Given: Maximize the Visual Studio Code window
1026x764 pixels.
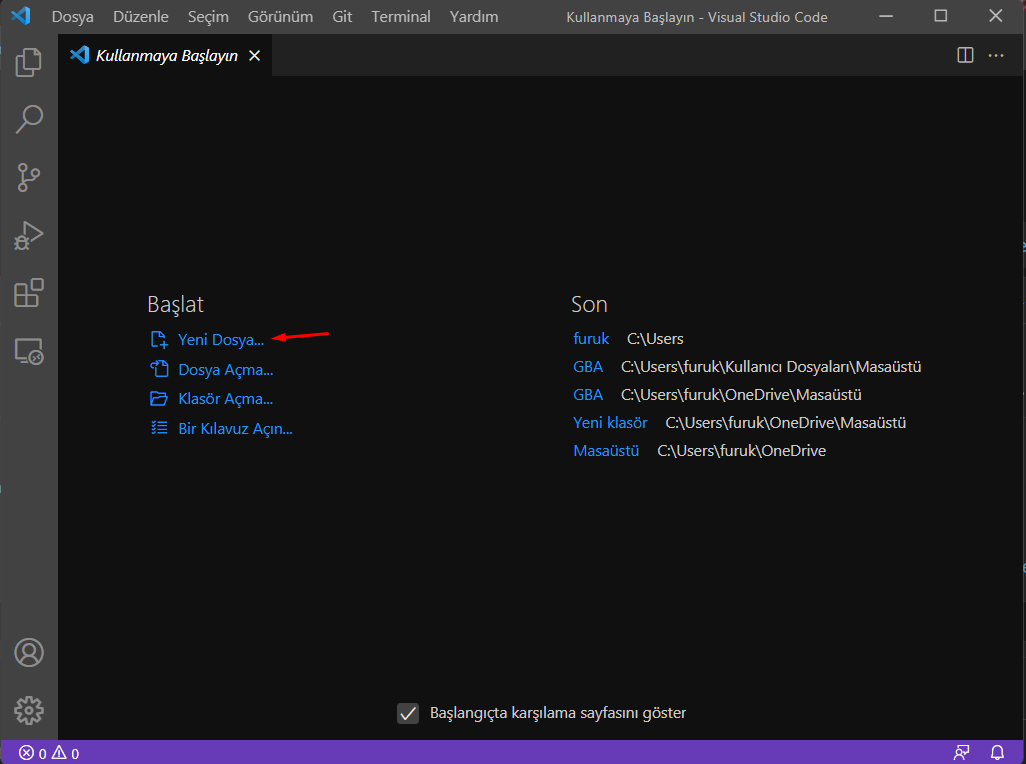Looking at the screenshot, I should pos(940,16).
